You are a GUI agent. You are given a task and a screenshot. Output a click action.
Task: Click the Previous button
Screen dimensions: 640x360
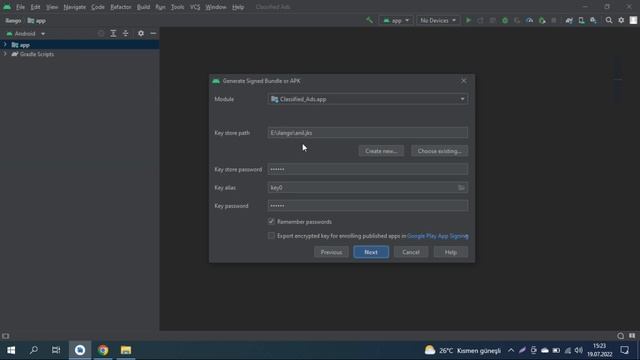point(331,252)
